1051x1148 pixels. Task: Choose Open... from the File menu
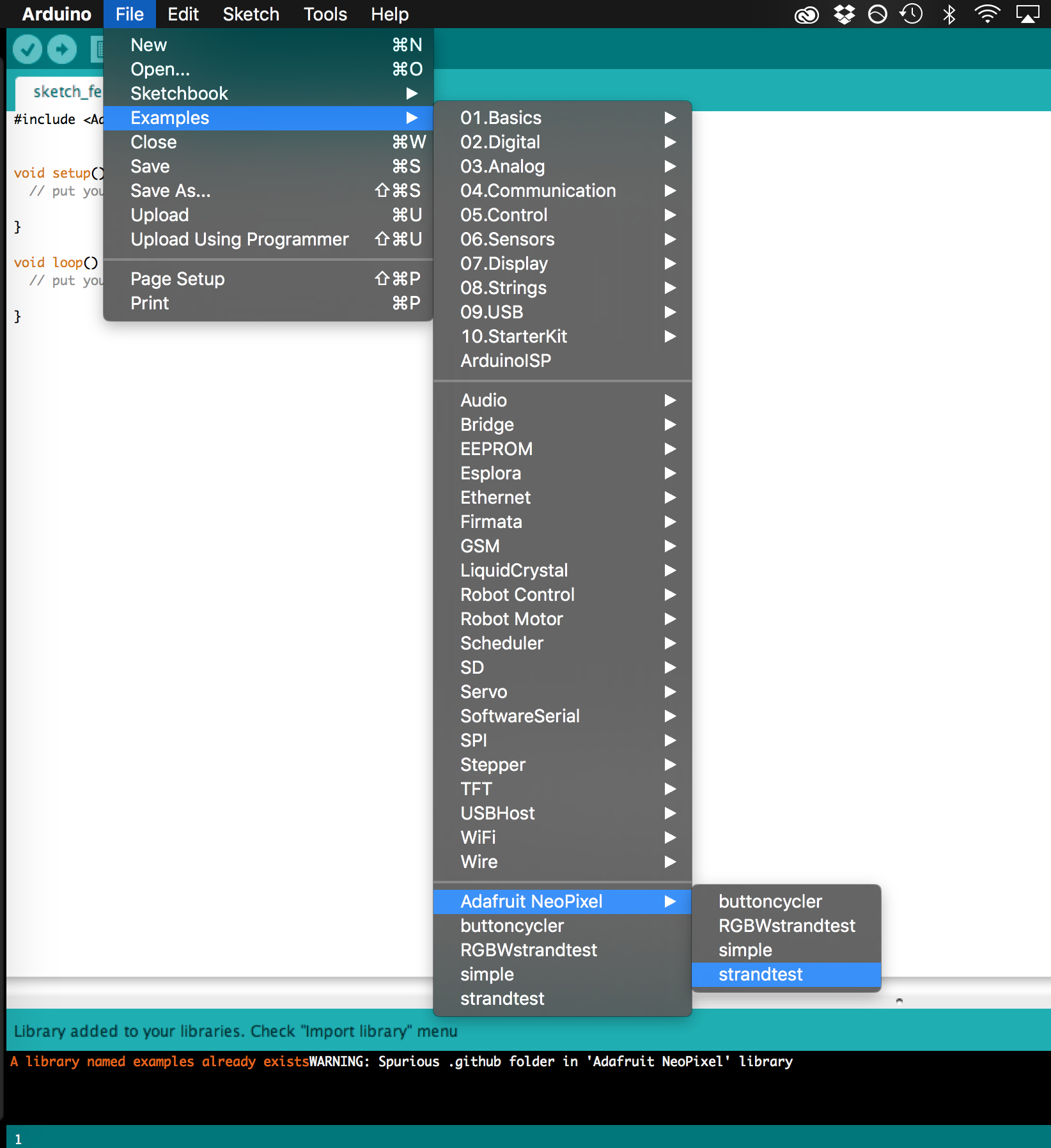(269, 69)
